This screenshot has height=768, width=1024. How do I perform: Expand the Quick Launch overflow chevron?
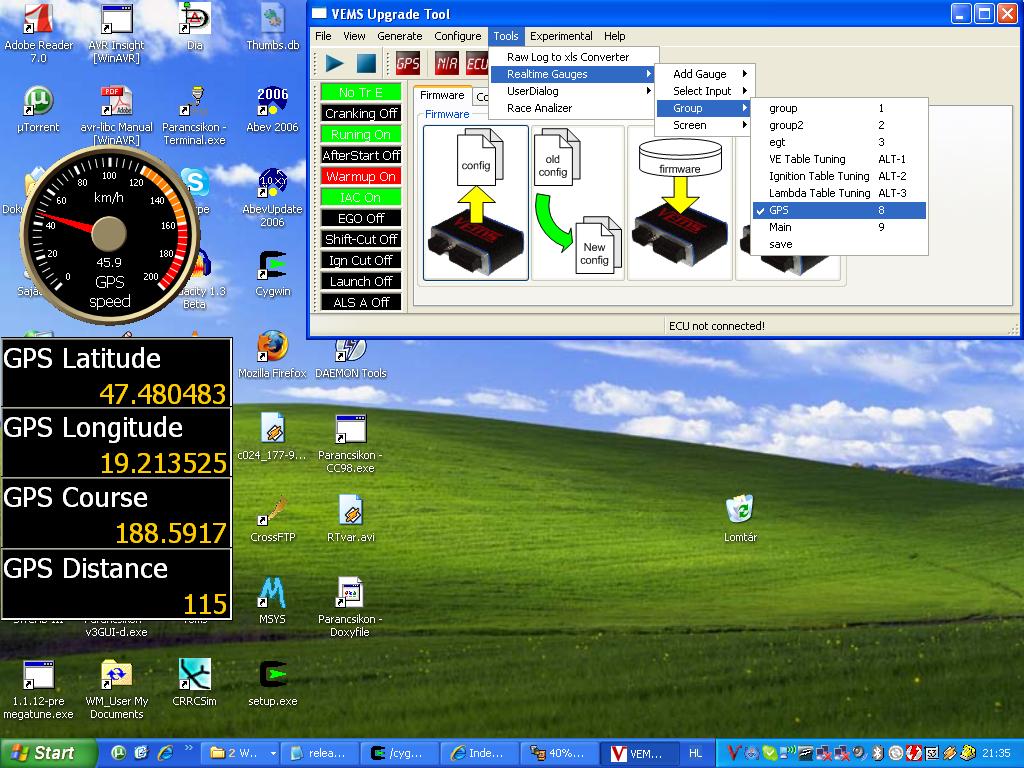189,748
